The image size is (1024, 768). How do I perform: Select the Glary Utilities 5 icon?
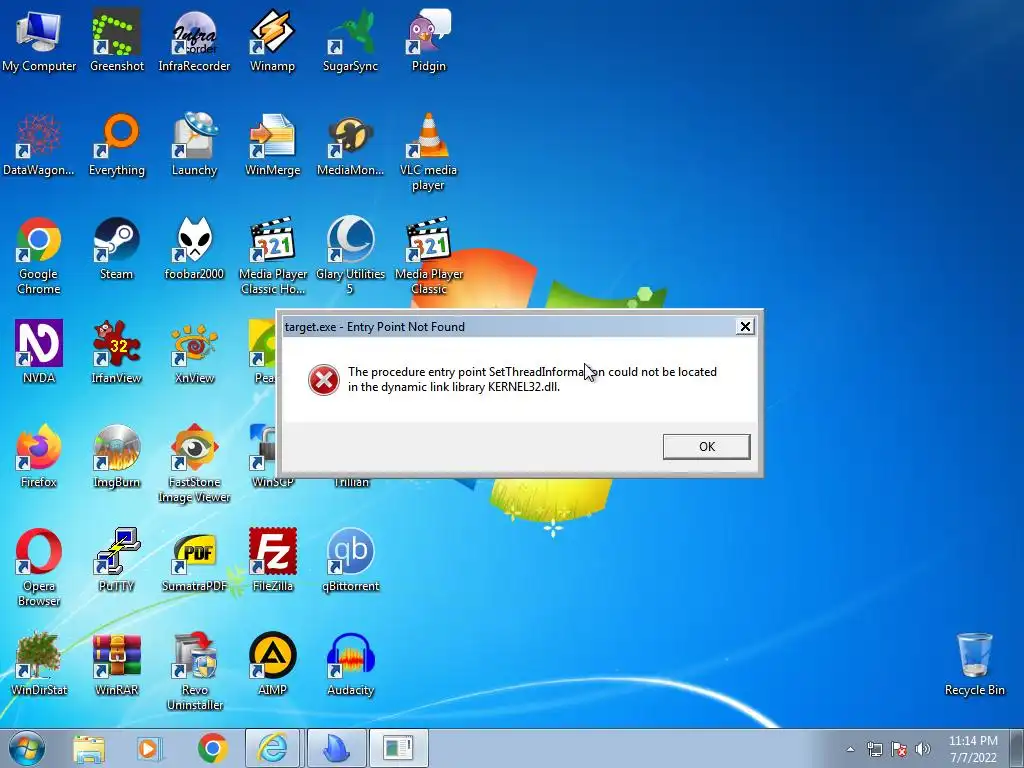tap(350, 255)
